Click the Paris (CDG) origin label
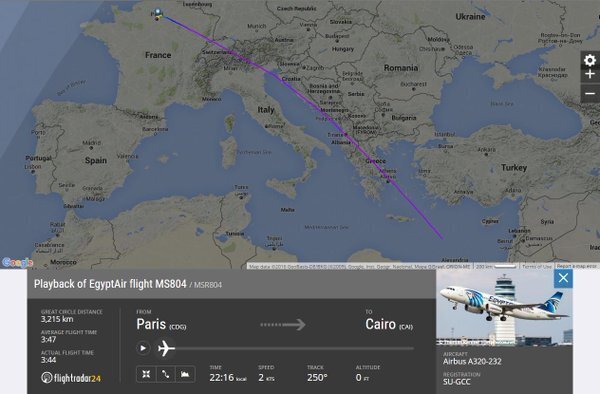This screenshot has width=600, height=394. point(161,324)
